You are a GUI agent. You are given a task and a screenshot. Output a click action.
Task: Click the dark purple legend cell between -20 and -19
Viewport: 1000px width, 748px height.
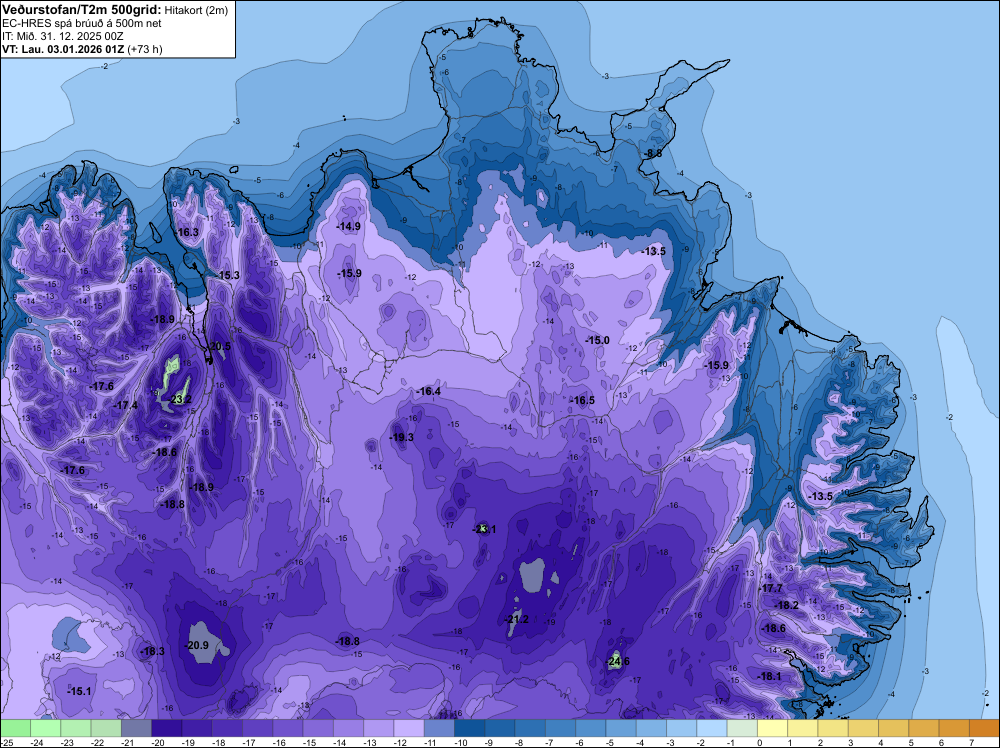click(x=166, y=728)
